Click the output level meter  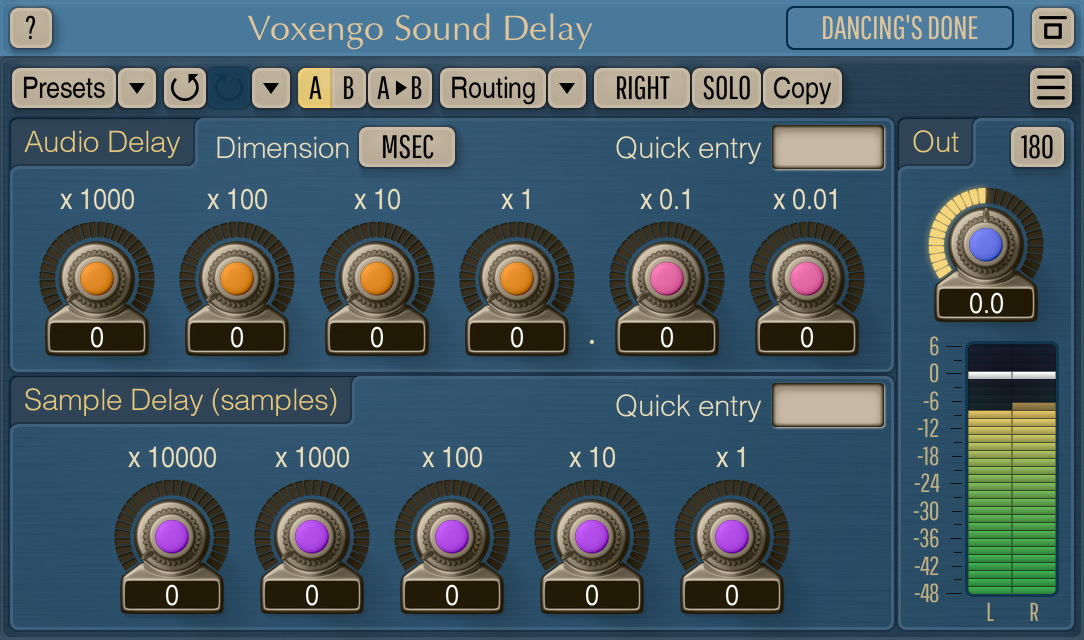(x=1011, y=469)
